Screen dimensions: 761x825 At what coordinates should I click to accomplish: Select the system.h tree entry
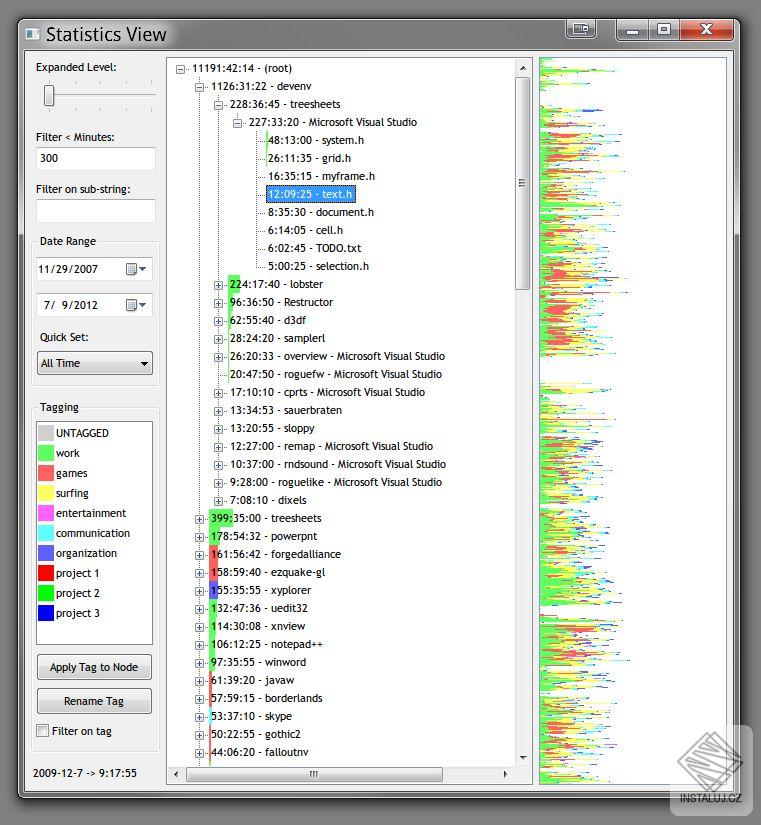316,140
